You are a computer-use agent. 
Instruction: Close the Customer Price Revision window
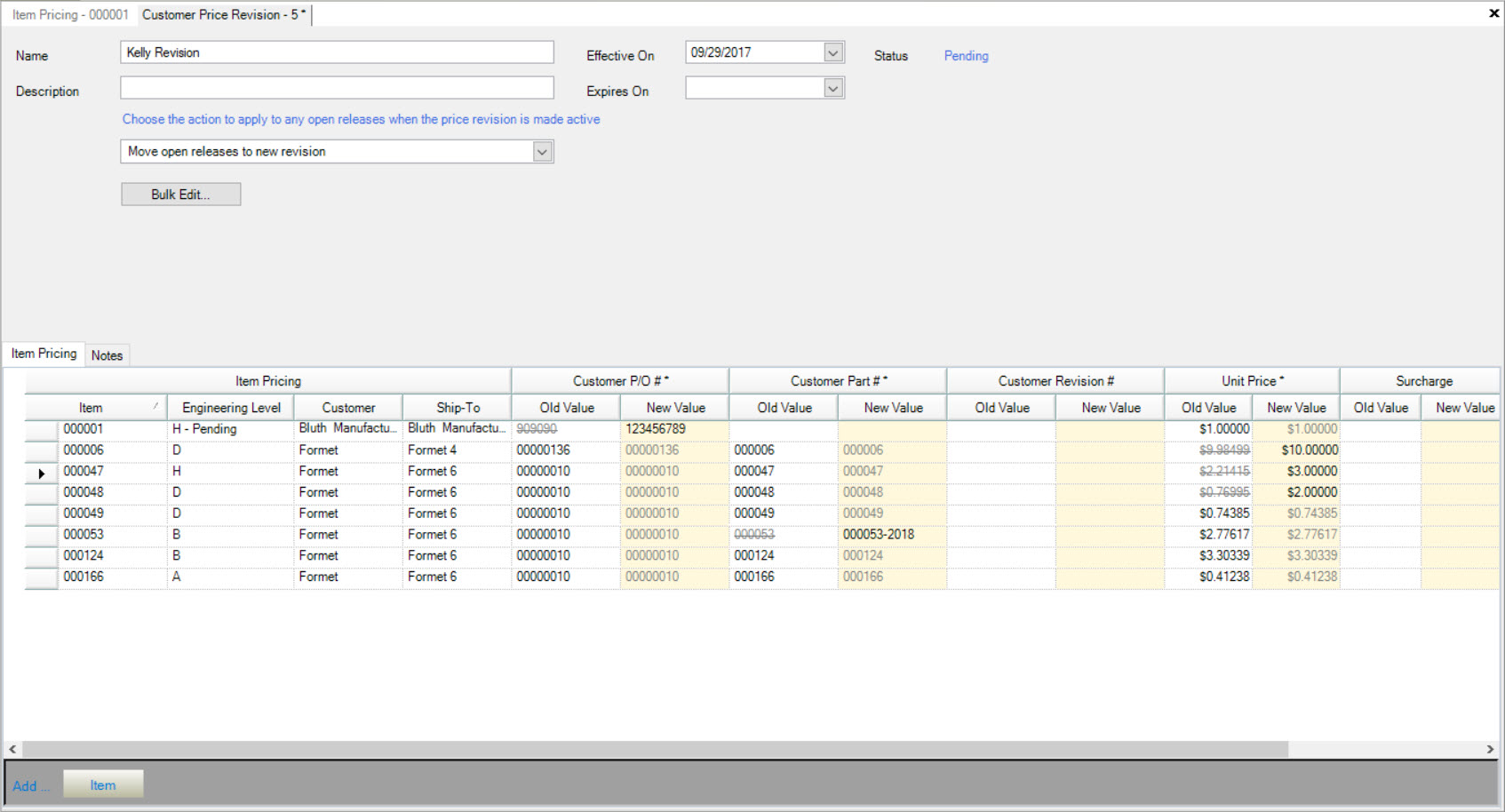pyautogui.click(x=1493, y=13)
